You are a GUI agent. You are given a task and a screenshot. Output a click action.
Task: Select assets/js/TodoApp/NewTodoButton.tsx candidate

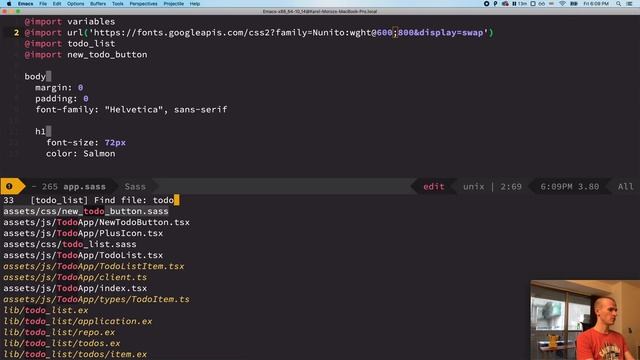coord(96,222)
